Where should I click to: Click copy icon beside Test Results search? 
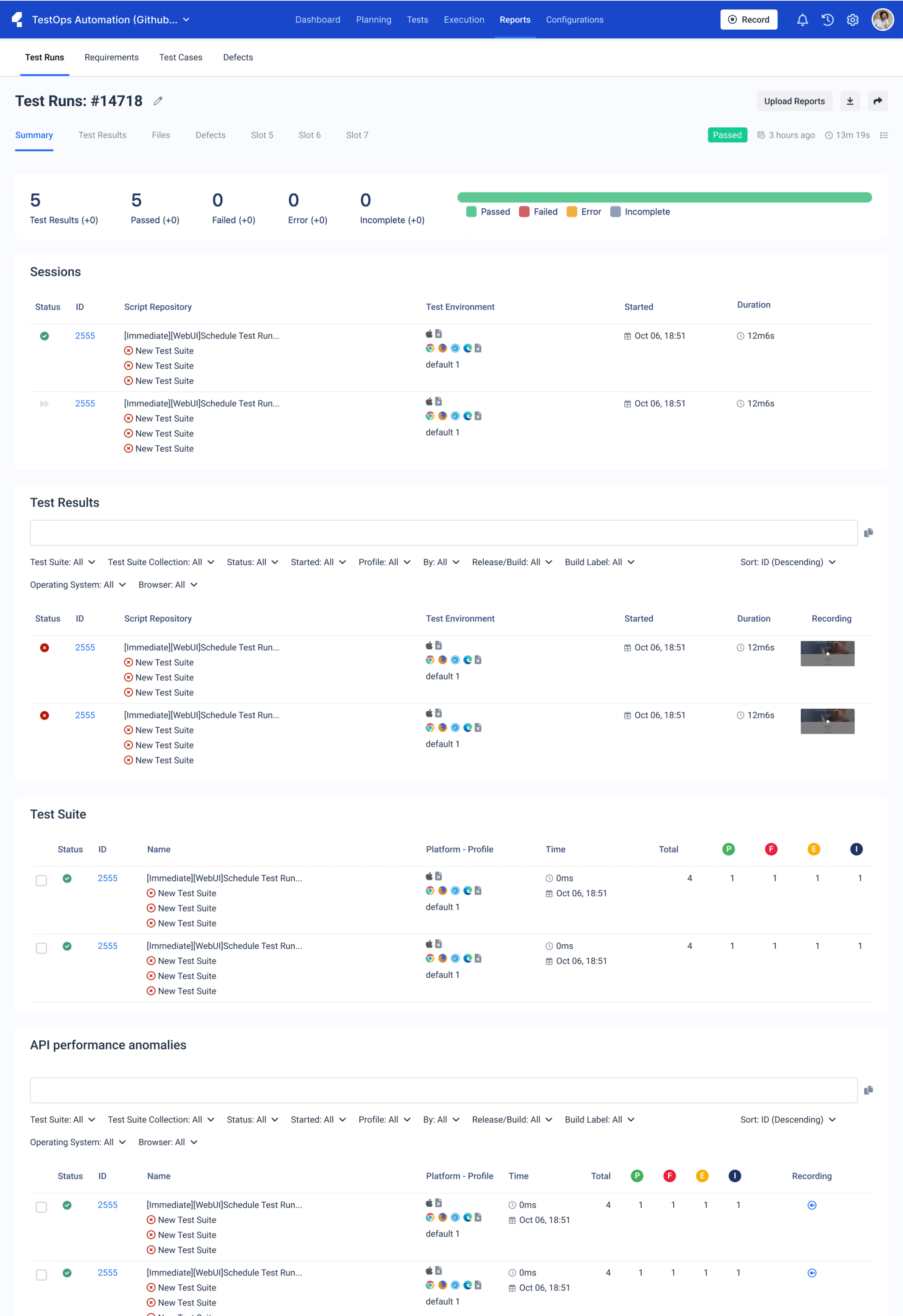(869, 533)
